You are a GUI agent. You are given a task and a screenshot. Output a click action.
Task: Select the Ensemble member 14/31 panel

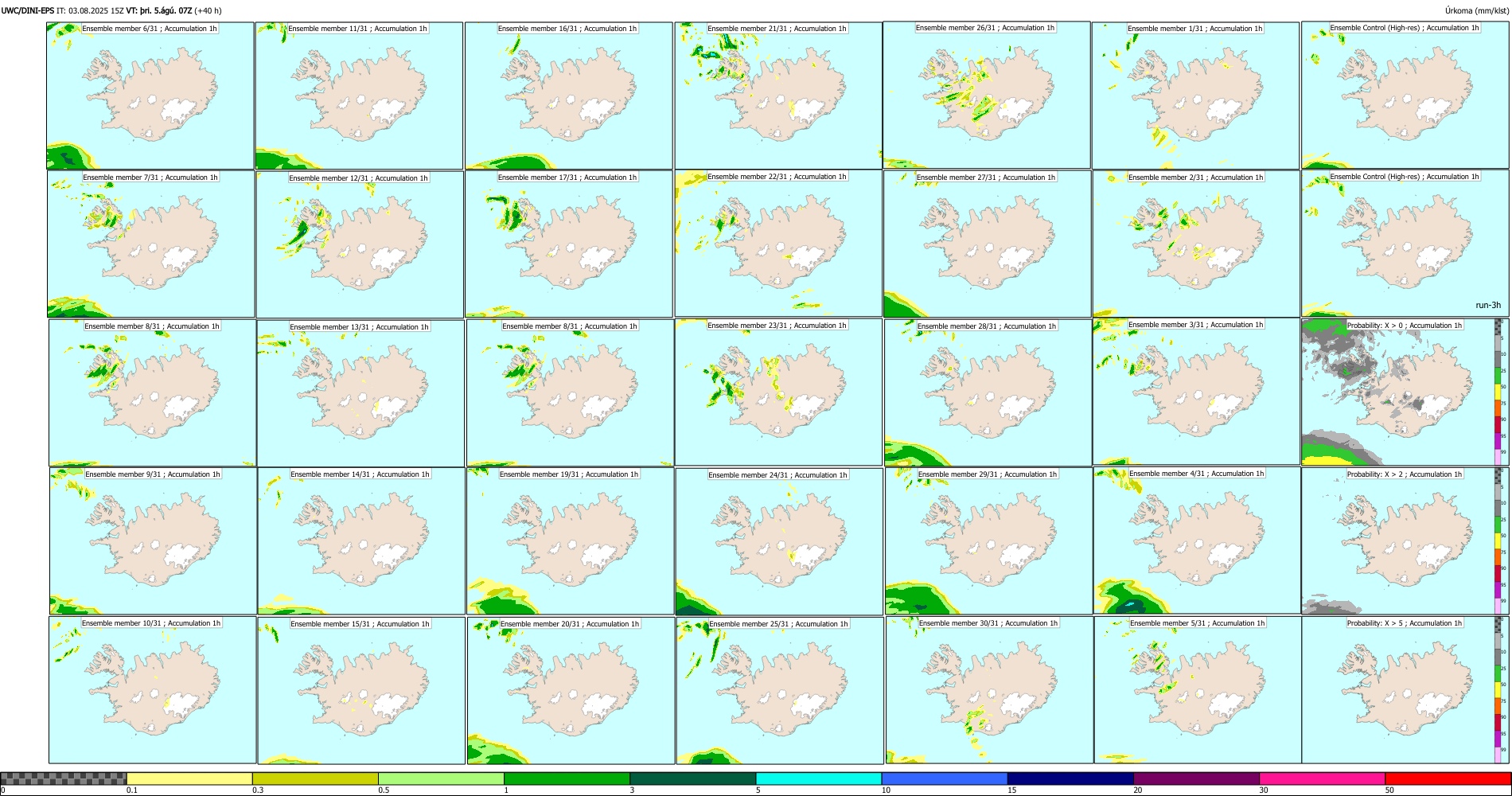pos(361,541)
